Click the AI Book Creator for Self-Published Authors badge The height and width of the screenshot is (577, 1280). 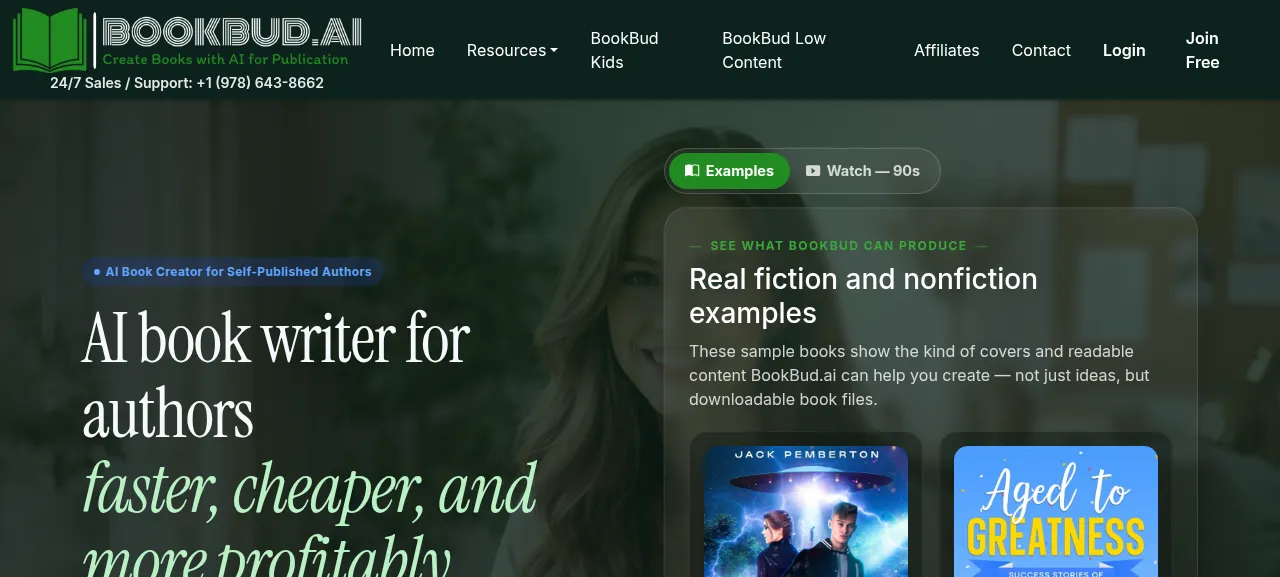tap(232, 272)
